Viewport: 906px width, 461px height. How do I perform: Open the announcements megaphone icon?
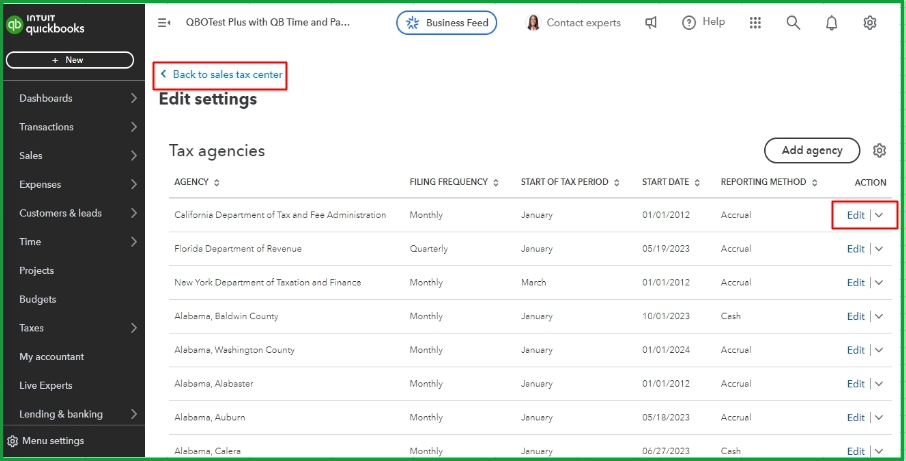tap(651, 23)
